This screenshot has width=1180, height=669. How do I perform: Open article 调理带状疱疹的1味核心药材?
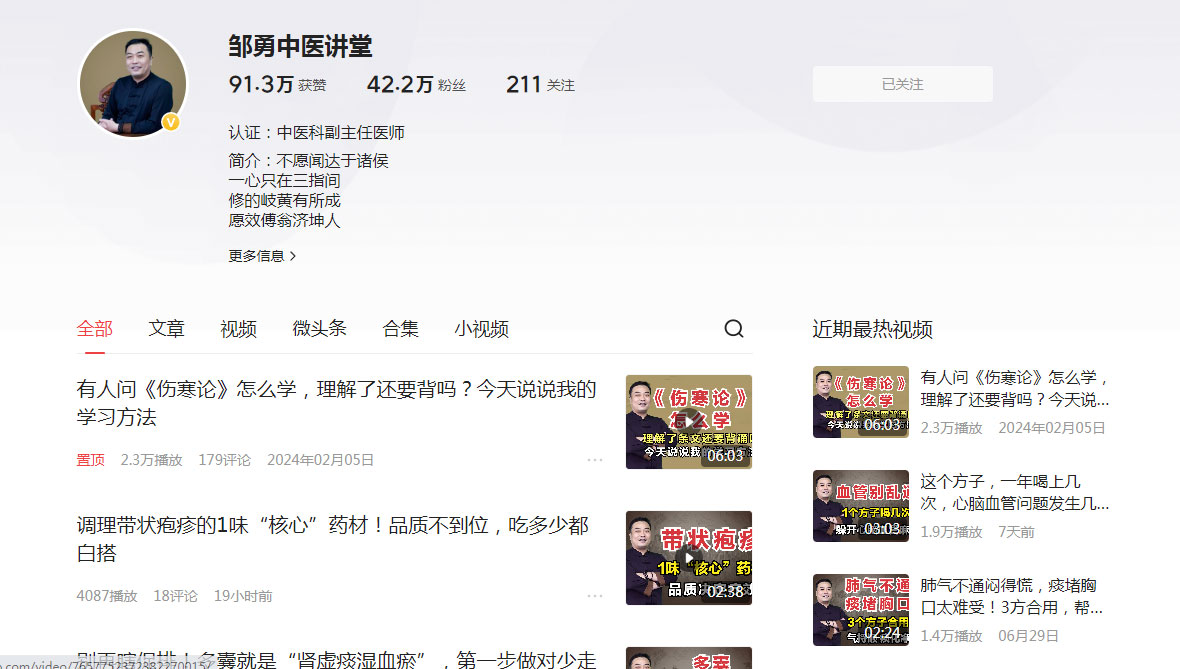(333, 540)
